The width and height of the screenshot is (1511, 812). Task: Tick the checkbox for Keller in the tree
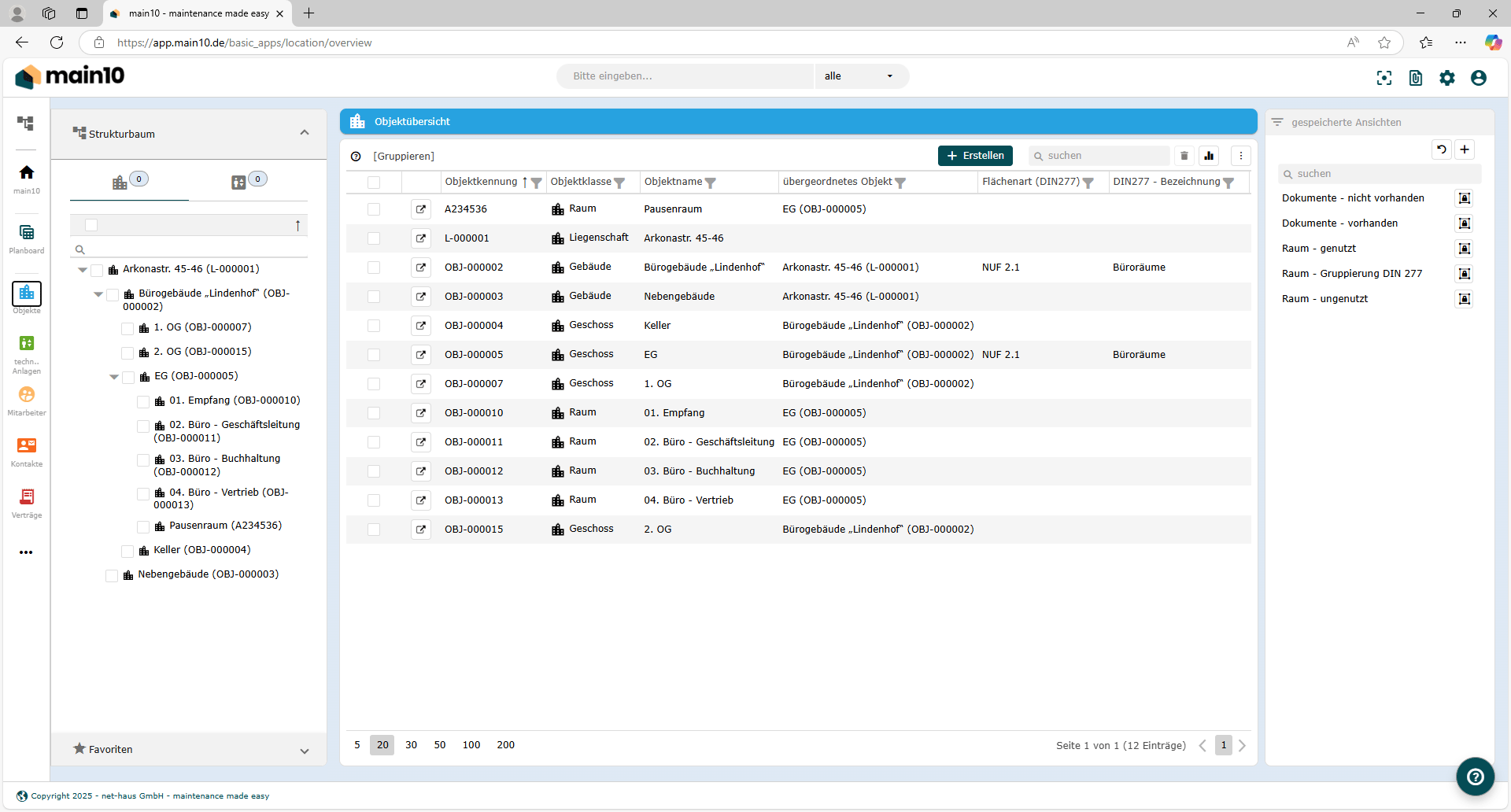[x=127, y=551]
